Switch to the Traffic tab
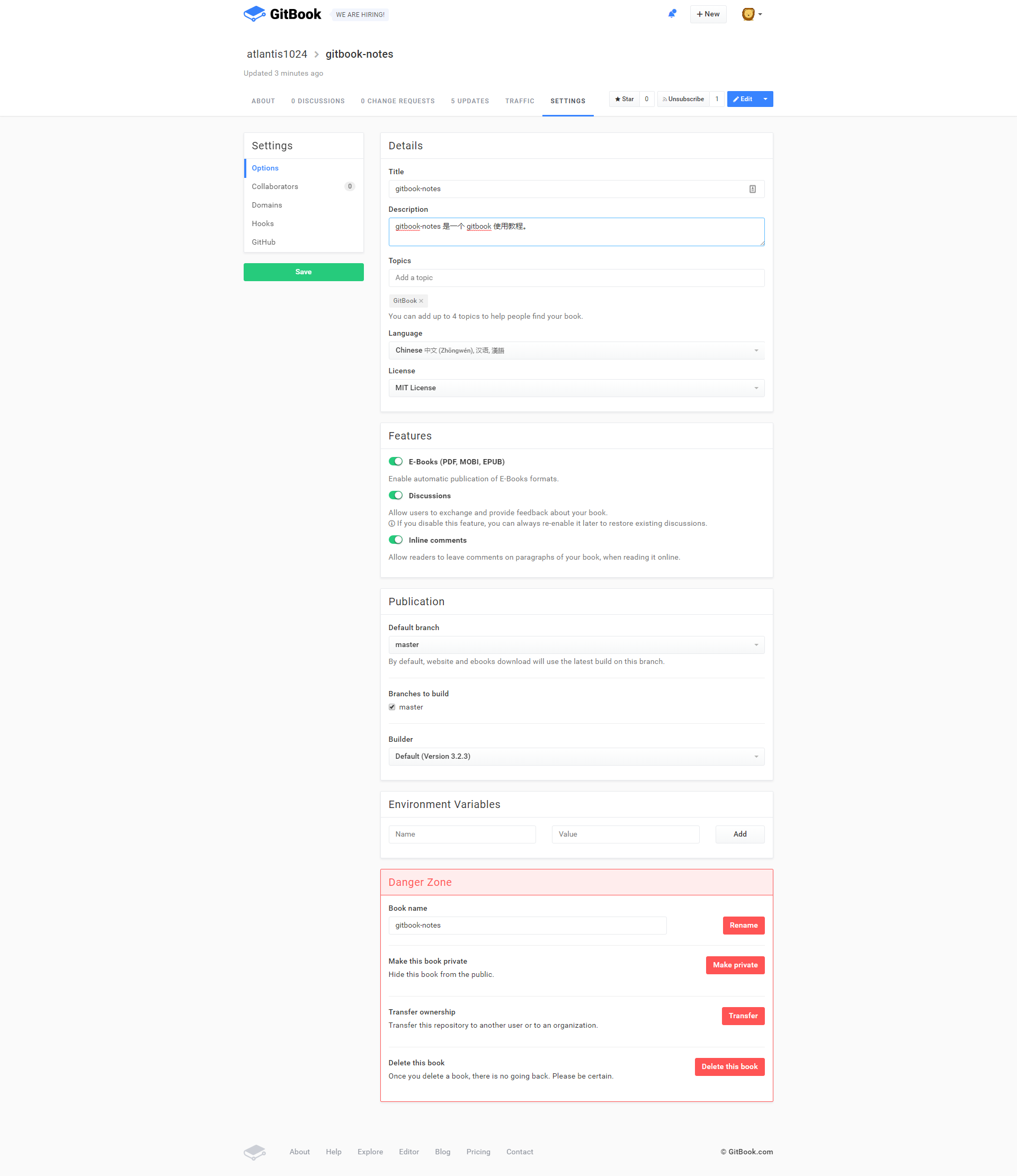The width and height of the screenshot is (1017, 1176). pyautogui.click(x=520, y=101)
